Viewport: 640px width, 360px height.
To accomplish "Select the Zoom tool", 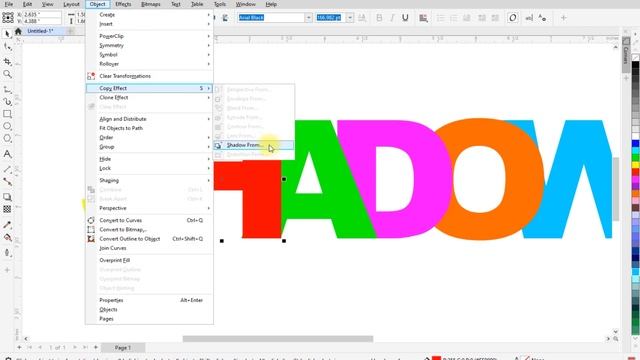I will (7, 74).
